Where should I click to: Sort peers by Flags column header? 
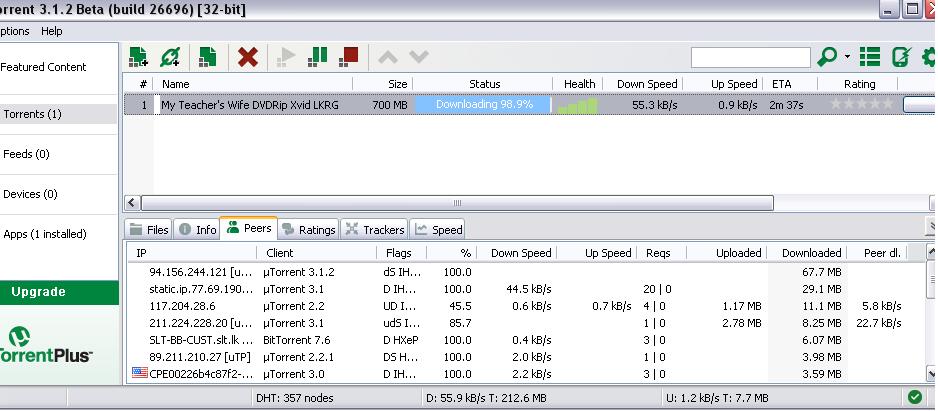click(x=401, y=252)
